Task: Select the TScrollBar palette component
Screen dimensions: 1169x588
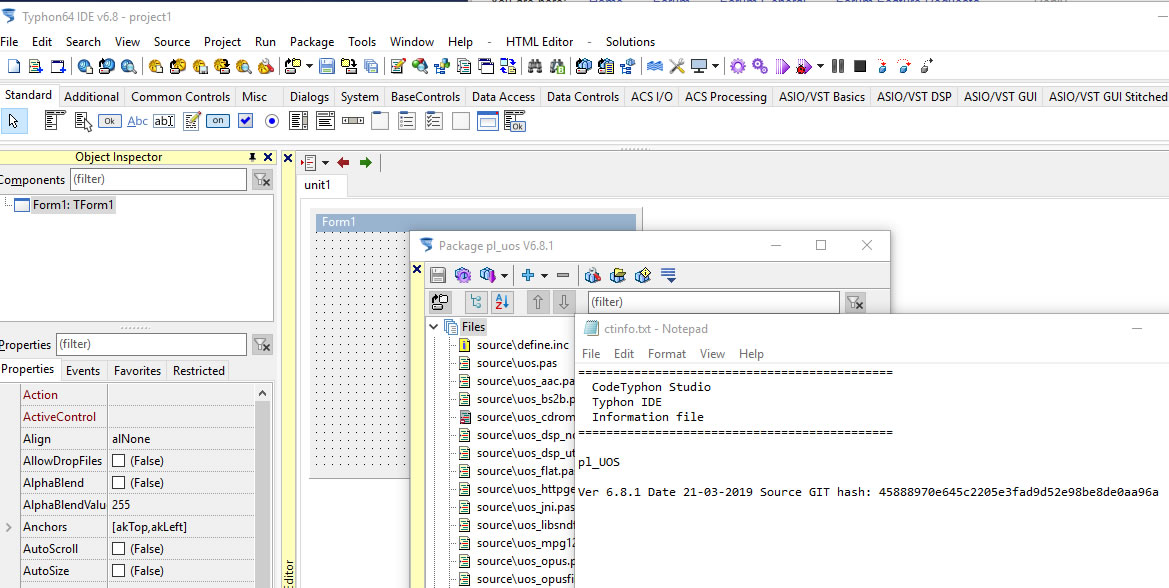Action: tap(353, 121)
